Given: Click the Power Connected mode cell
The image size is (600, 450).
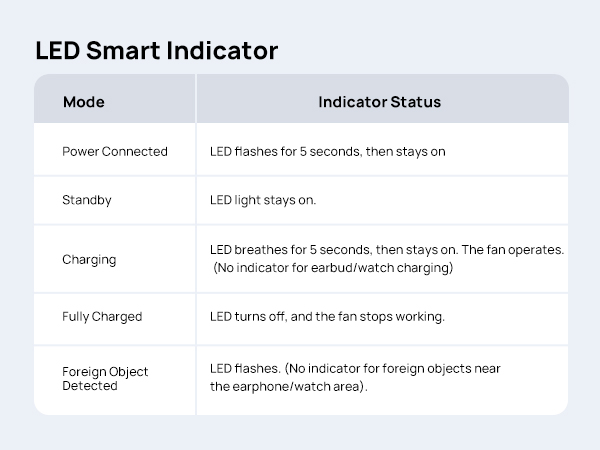Looking at the screenshot, I should click(x=115, y=152).
